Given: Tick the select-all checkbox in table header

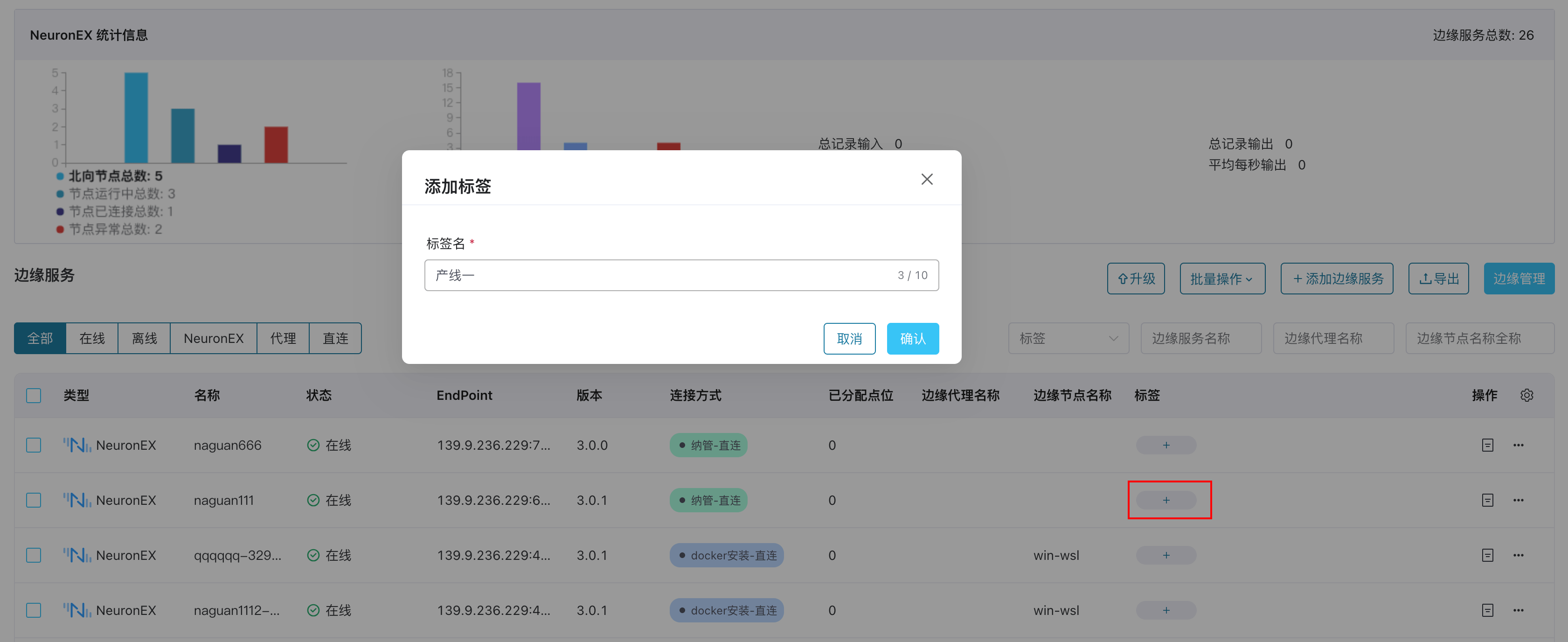Looking at the screenshot, I should point(34,395).
